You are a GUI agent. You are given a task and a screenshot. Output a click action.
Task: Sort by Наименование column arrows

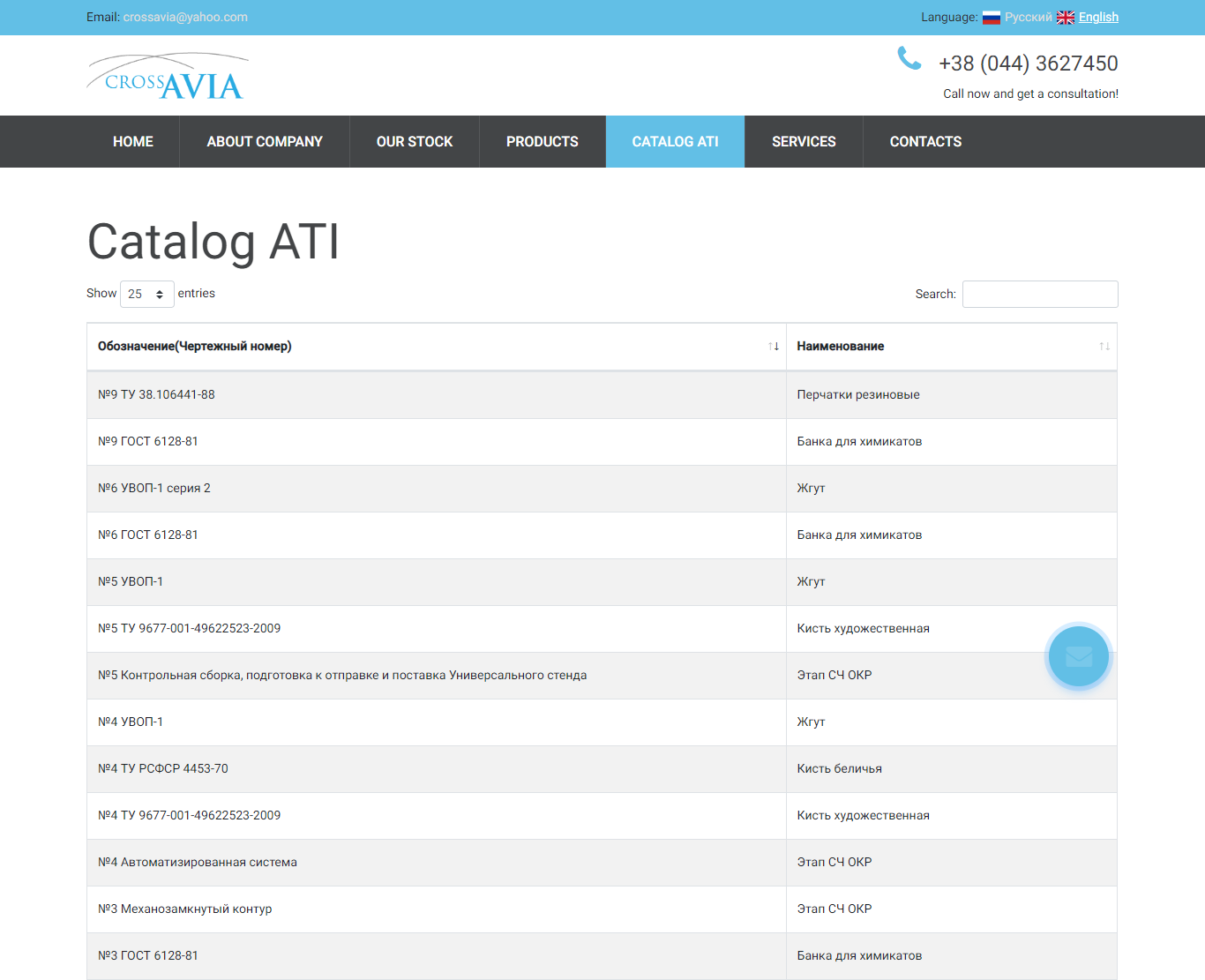1104,347
